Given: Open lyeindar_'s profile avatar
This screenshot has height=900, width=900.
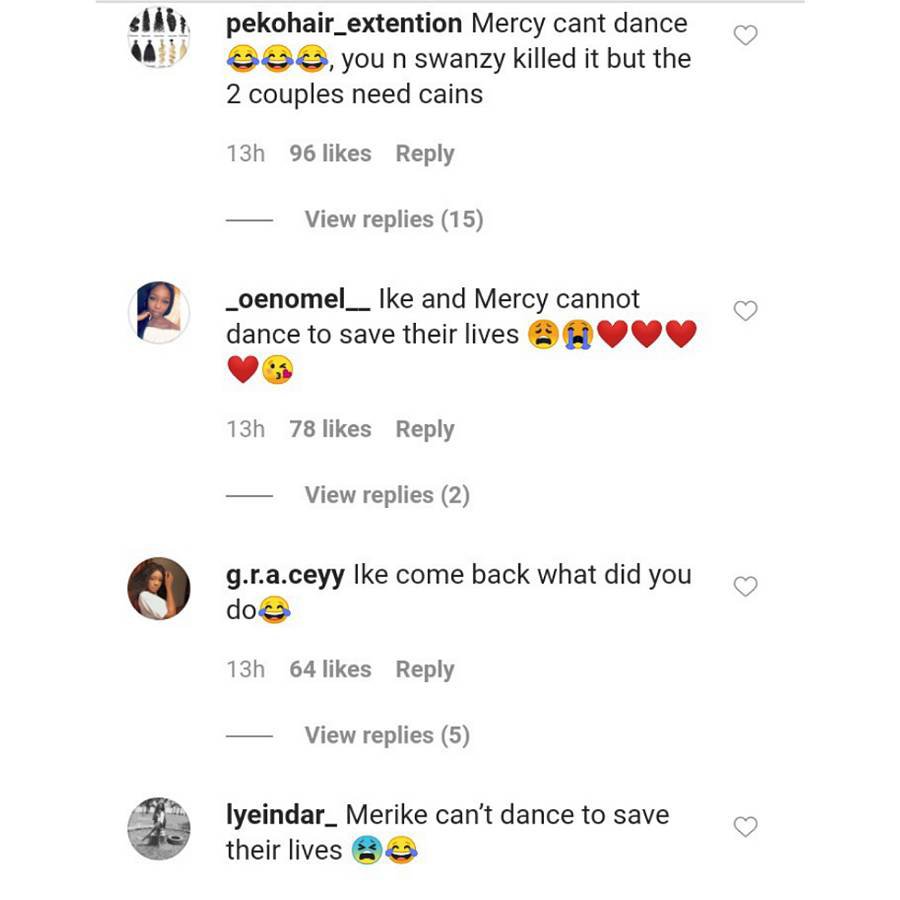Looking at the screenshot, I should [159, 828].
